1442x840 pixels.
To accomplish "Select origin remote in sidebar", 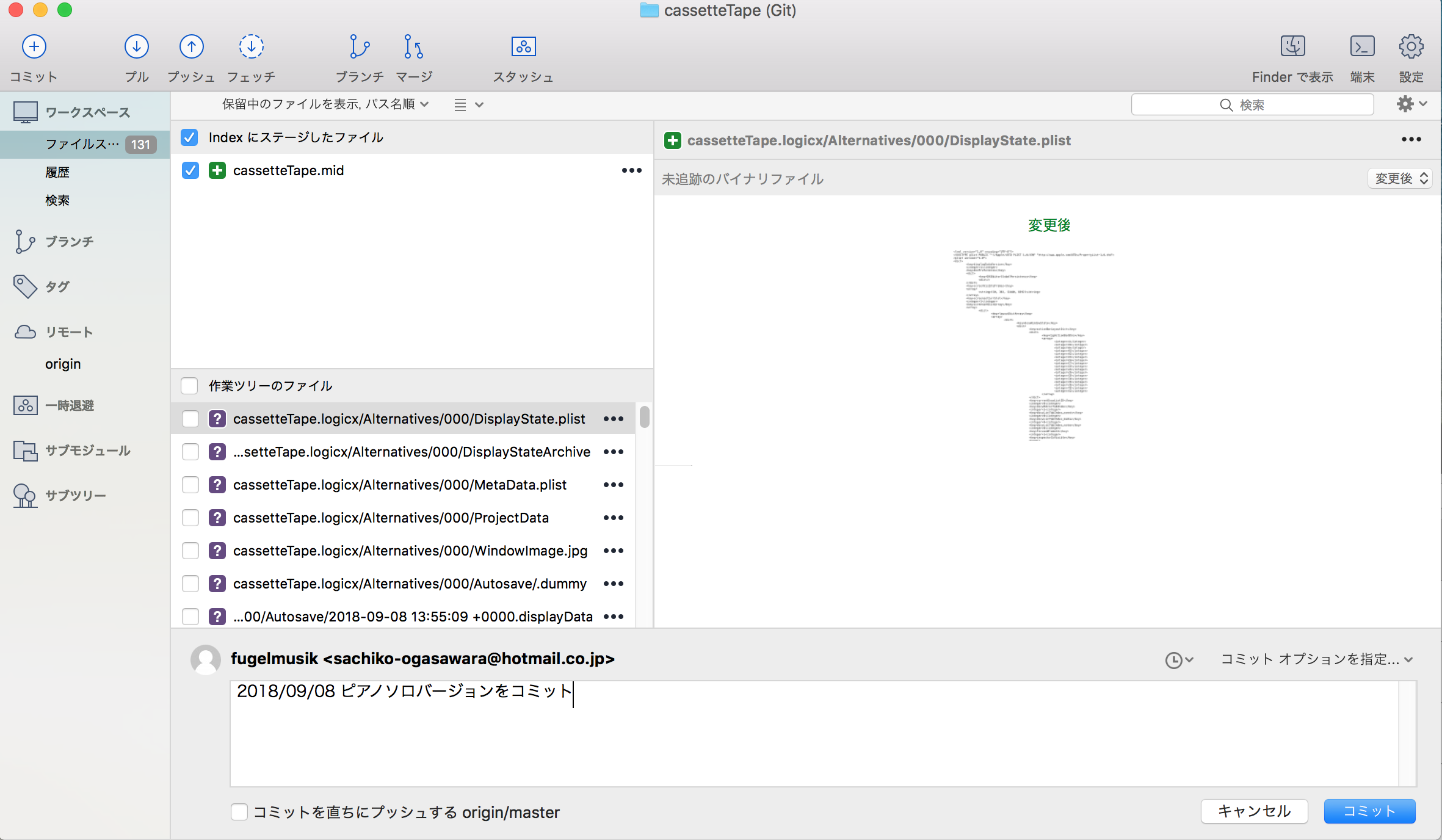I will 63,364.
